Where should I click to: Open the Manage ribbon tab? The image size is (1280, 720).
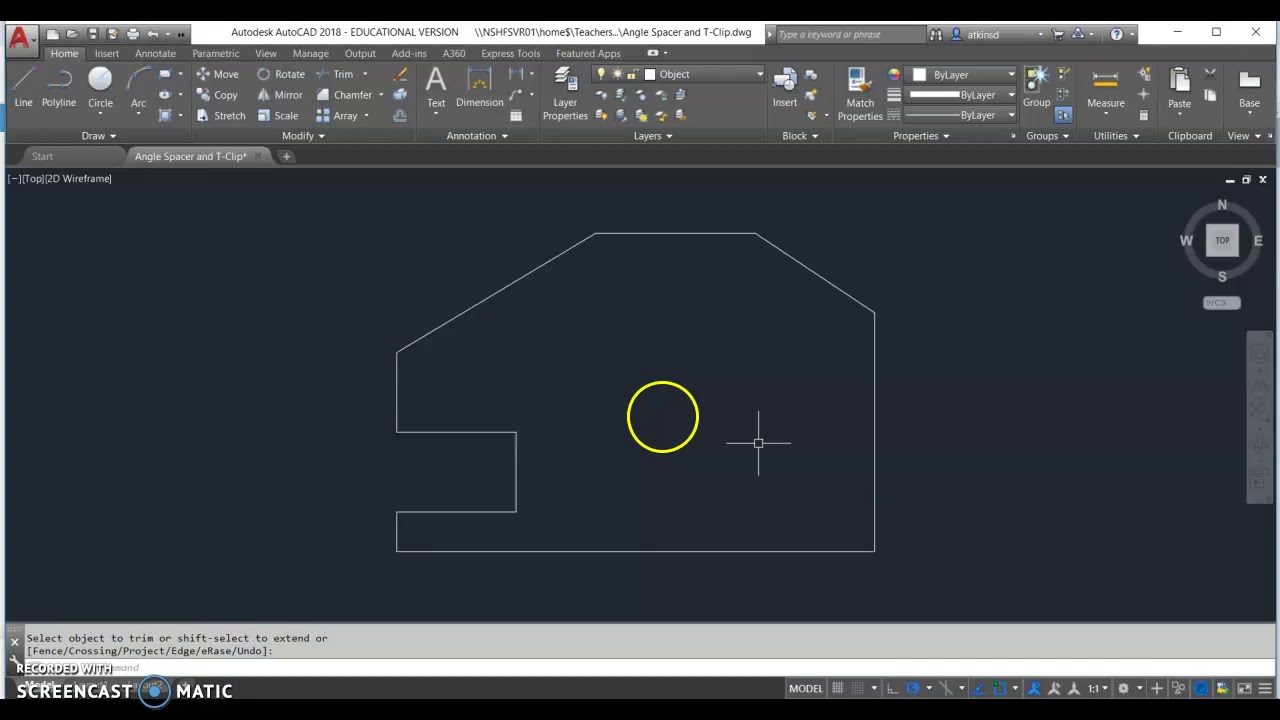[310, 53]
